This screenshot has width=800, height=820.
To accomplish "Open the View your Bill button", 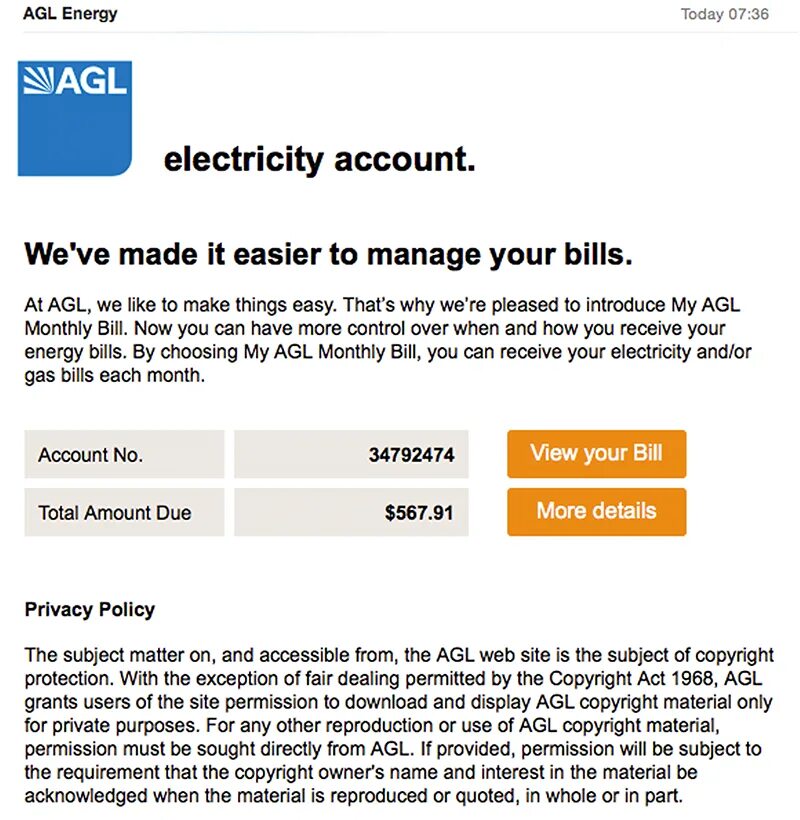I will click(596, 454).
